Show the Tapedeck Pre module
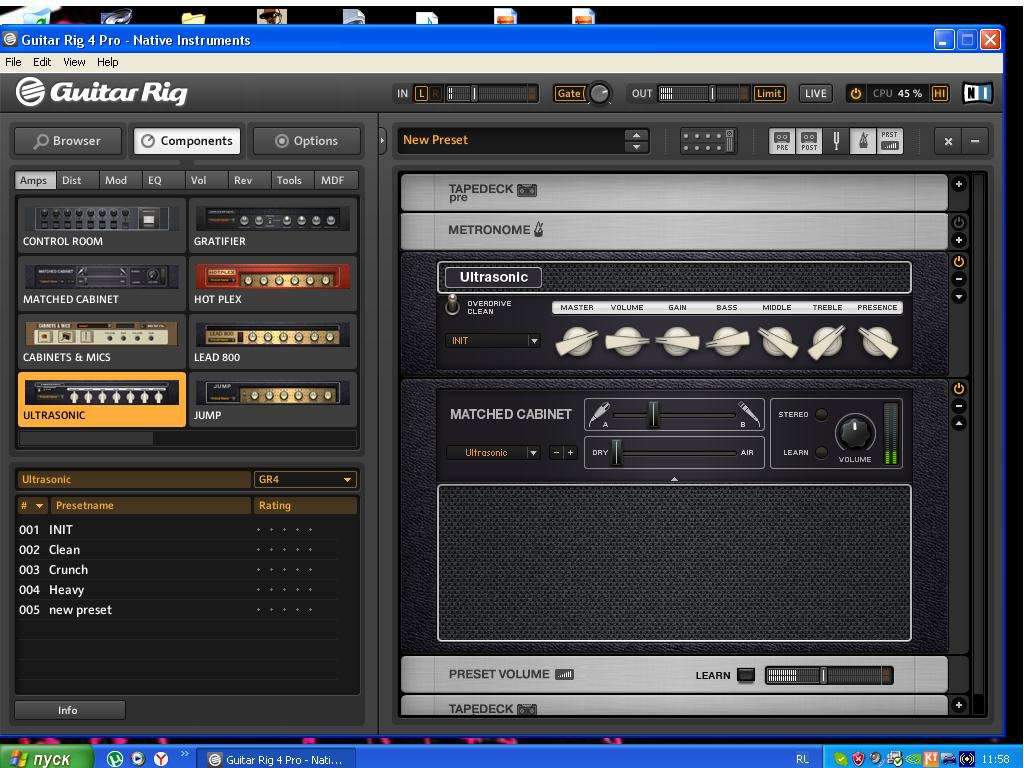This screenshot has height=768, width=1024. [782, 142]
